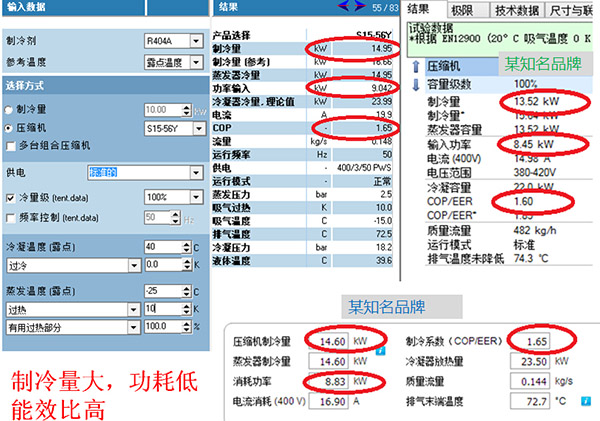Select the 制冷量 radio button
The height and width of the screenshot is (421, 600).
click(10, 109)
